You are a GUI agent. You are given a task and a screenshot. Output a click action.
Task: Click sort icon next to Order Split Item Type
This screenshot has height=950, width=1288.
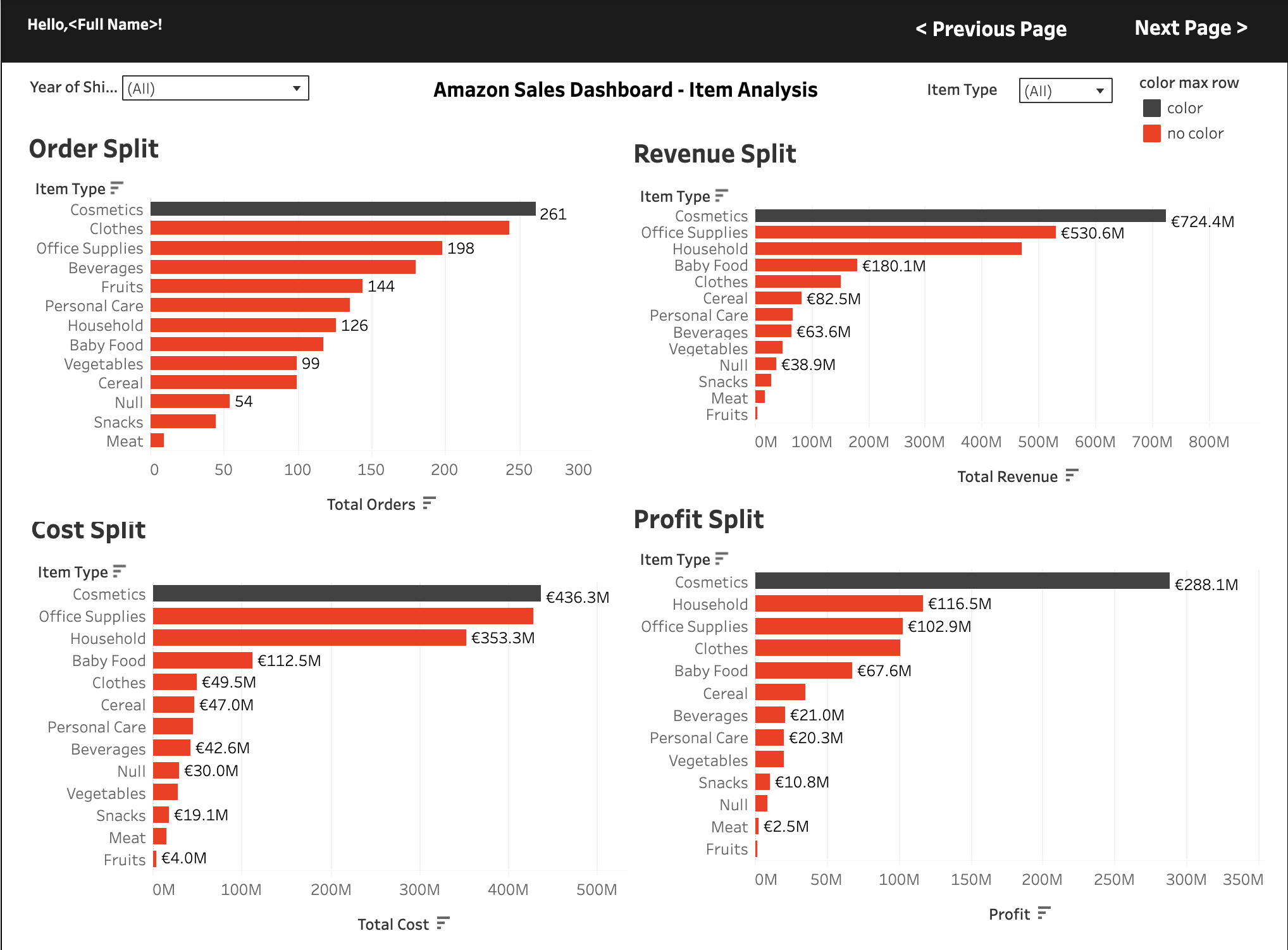[x=116, y=188]
